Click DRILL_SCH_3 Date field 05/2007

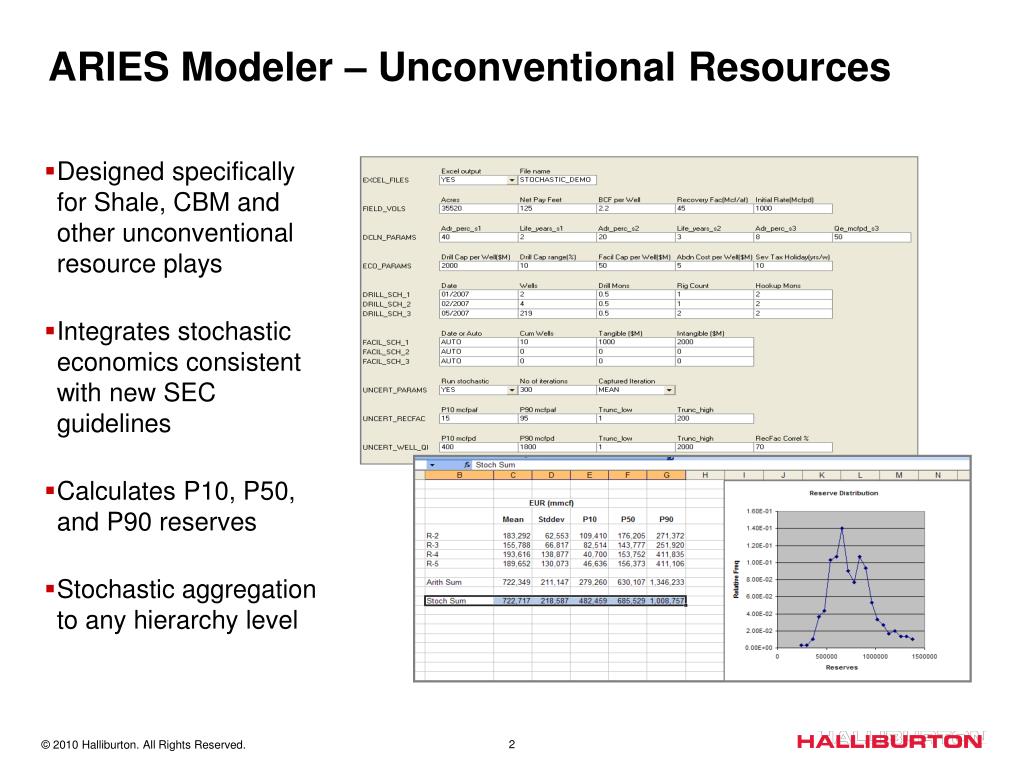(479, 314)
